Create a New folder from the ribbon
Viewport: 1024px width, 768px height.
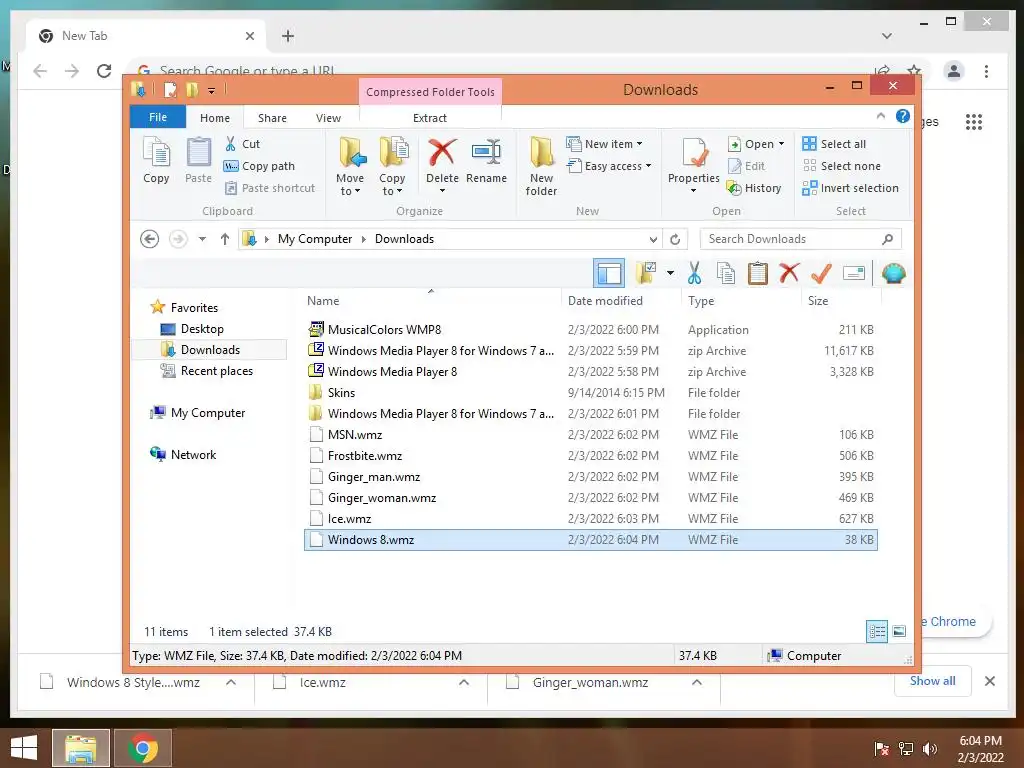click(x=541, y=167)
